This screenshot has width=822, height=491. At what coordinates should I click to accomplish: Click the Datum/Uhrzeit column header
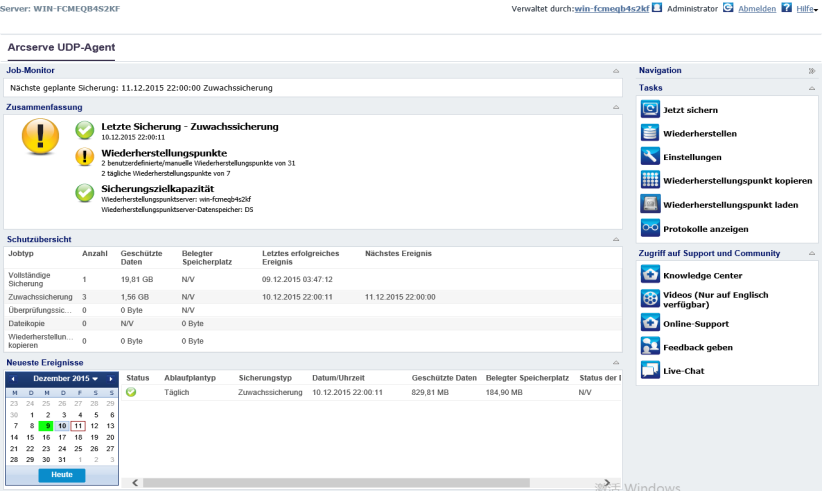pos(338,378)
